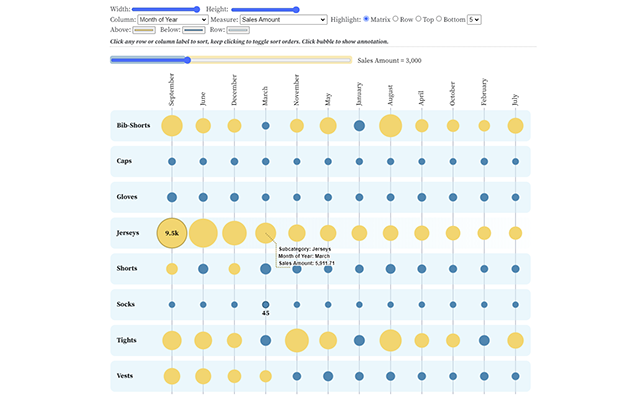Sort by the September column label
The width and height of the screenshot is (640, 400).
tap(171, 90)
